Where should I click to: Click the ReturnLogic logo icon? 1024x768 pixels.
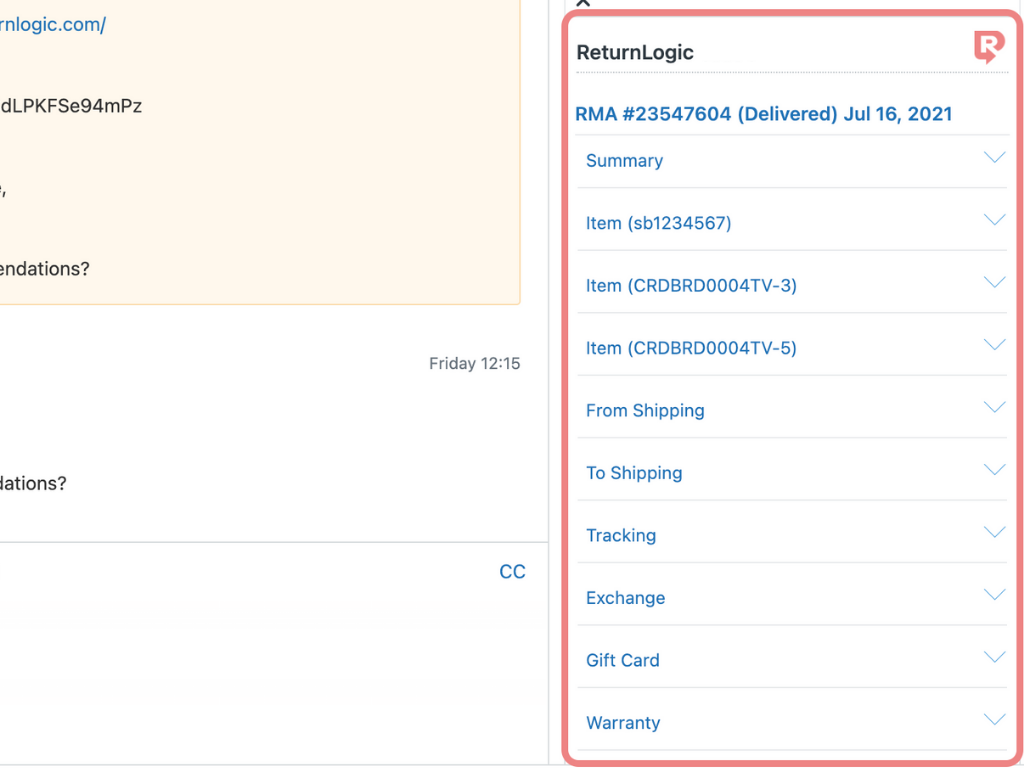[x=988, y=47]
